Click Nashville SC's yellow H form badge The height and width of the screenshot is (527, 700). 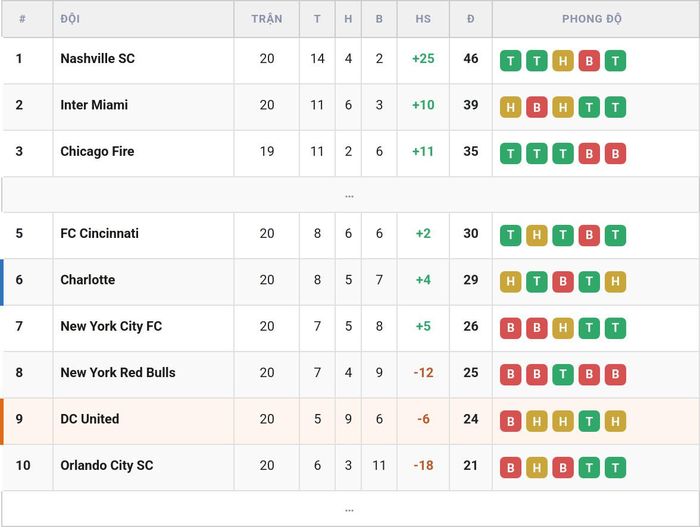click(x=562, y=61)
